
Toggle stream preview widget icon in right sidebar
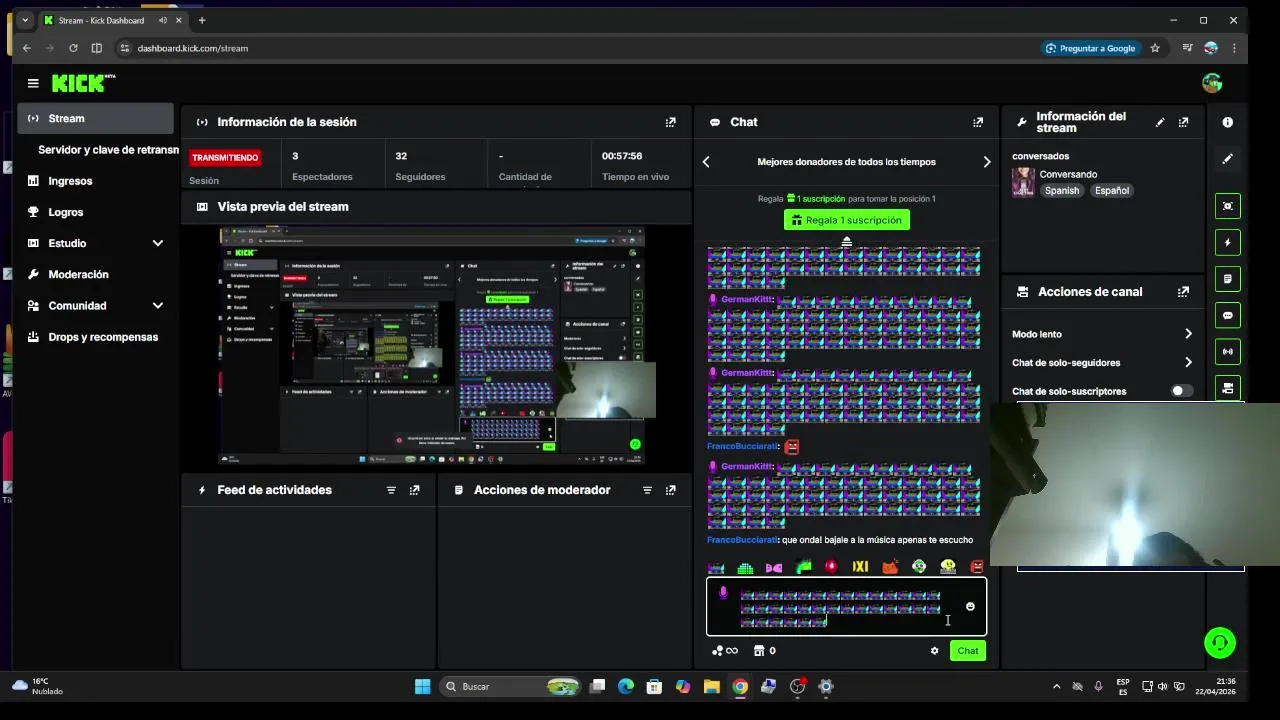(1227, 206)
